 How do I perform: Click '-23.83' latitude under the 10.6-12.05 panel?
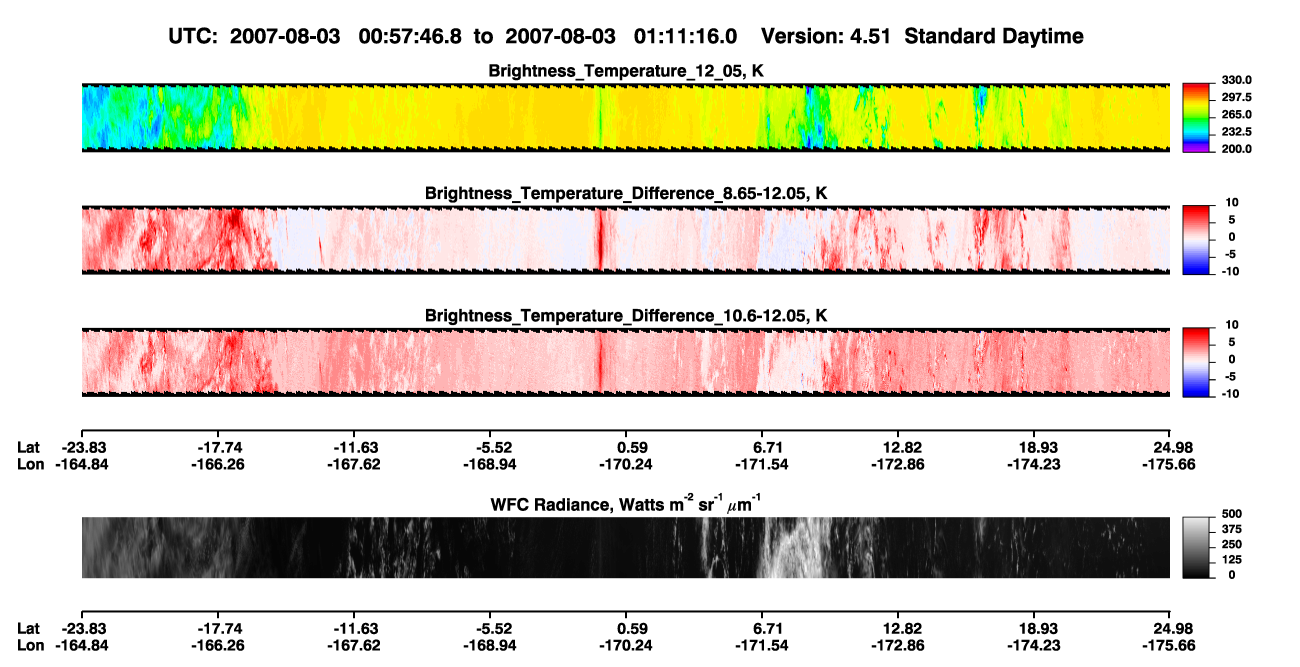click(85, 449)
